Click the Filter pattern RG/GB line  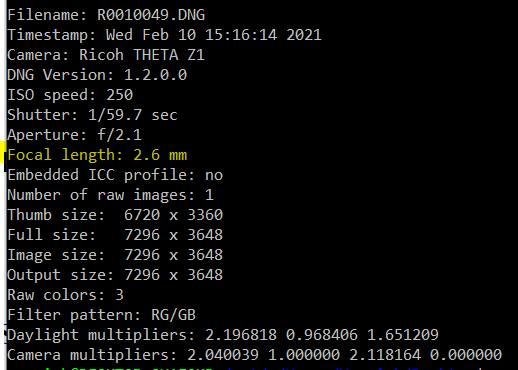coord(101,315)
